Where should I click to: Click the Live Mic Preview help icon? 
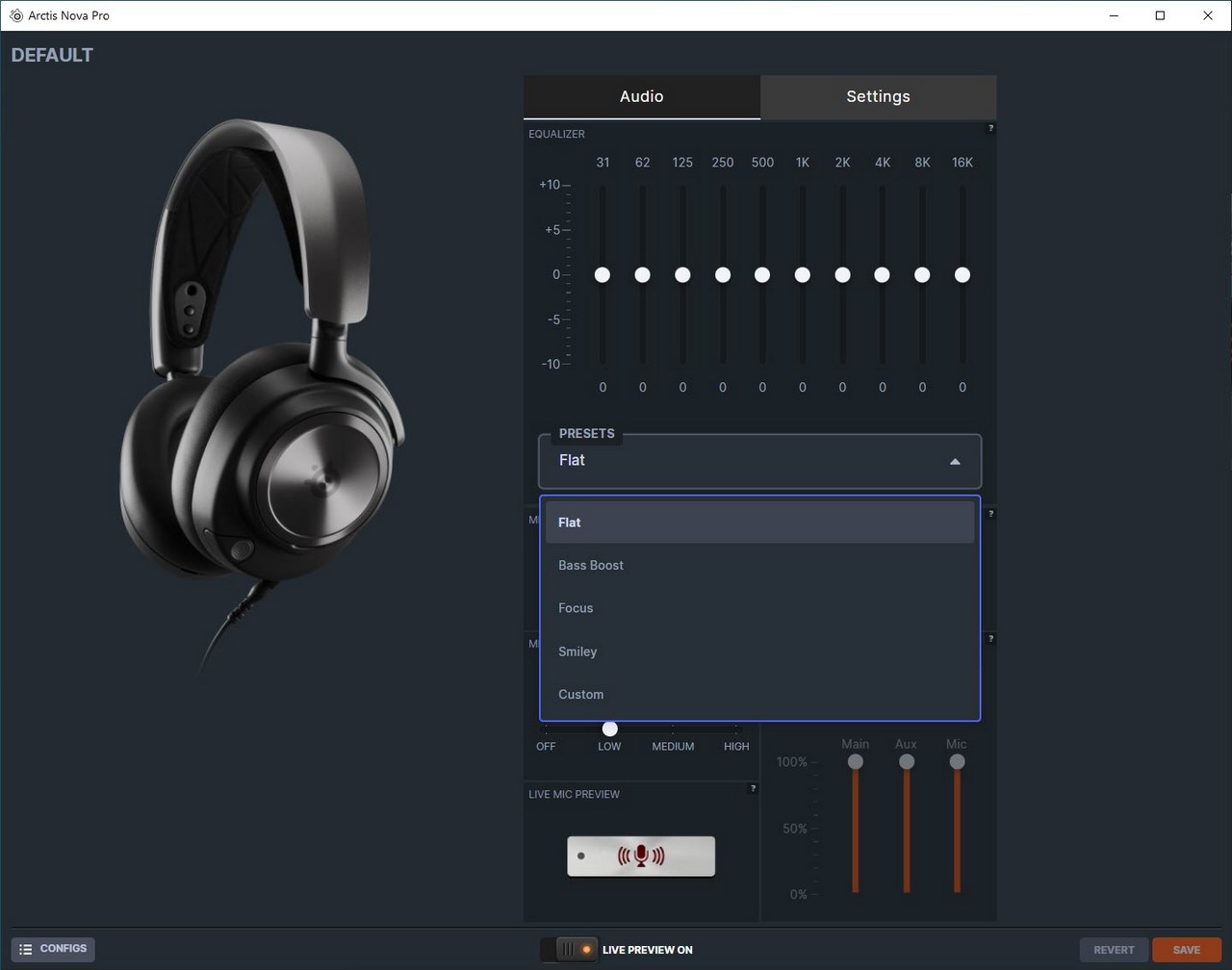tap(753, 788)
